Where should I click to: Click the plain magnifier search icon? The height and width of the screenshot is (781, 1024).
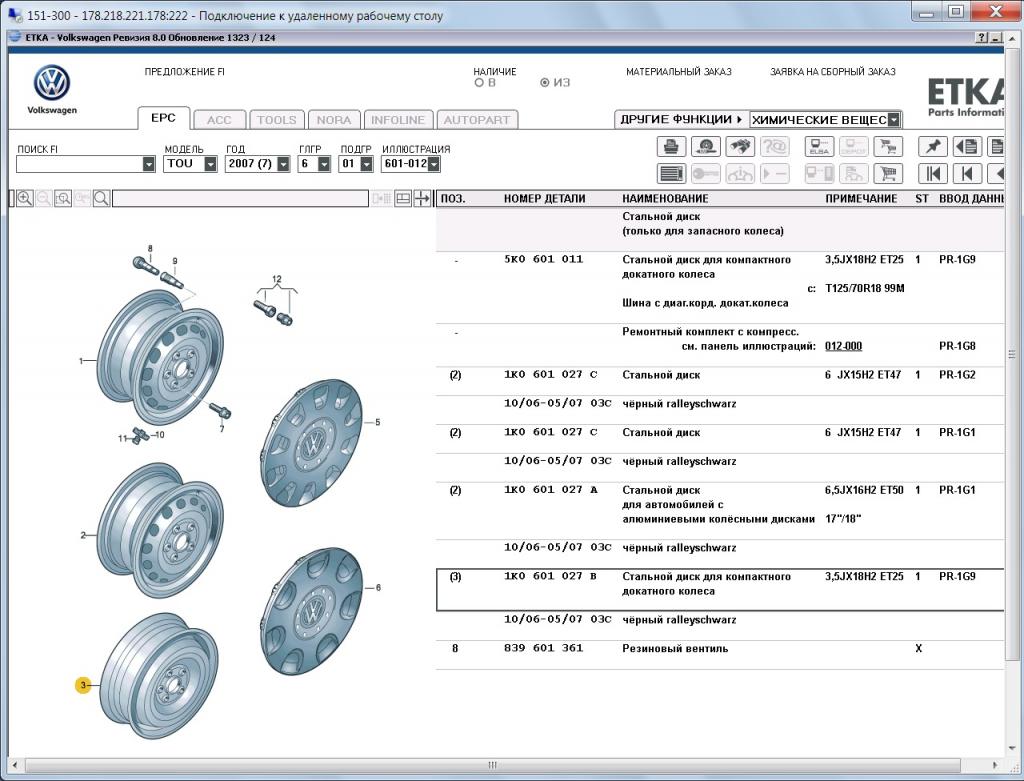[x=101, y=199]
